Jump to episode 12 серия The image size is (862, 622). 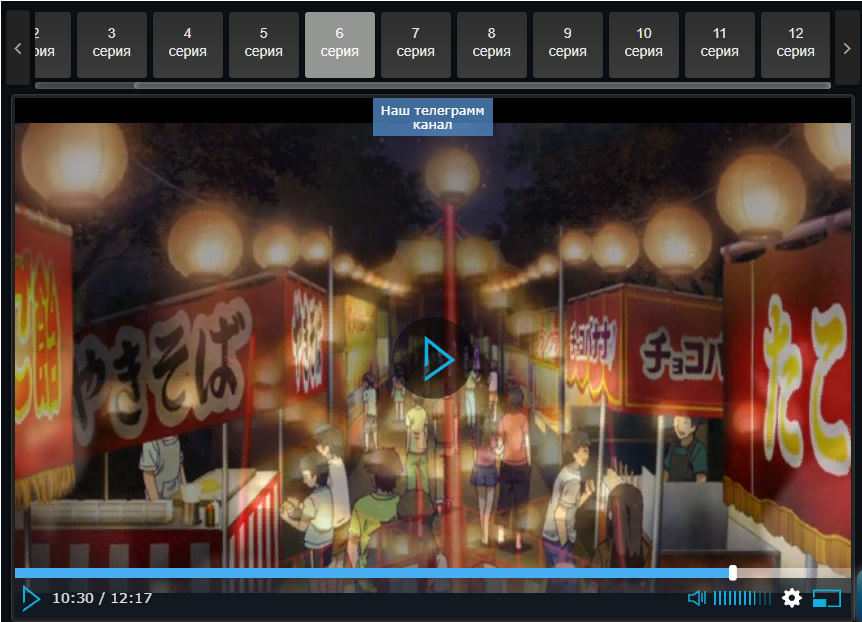pos(796,44)
